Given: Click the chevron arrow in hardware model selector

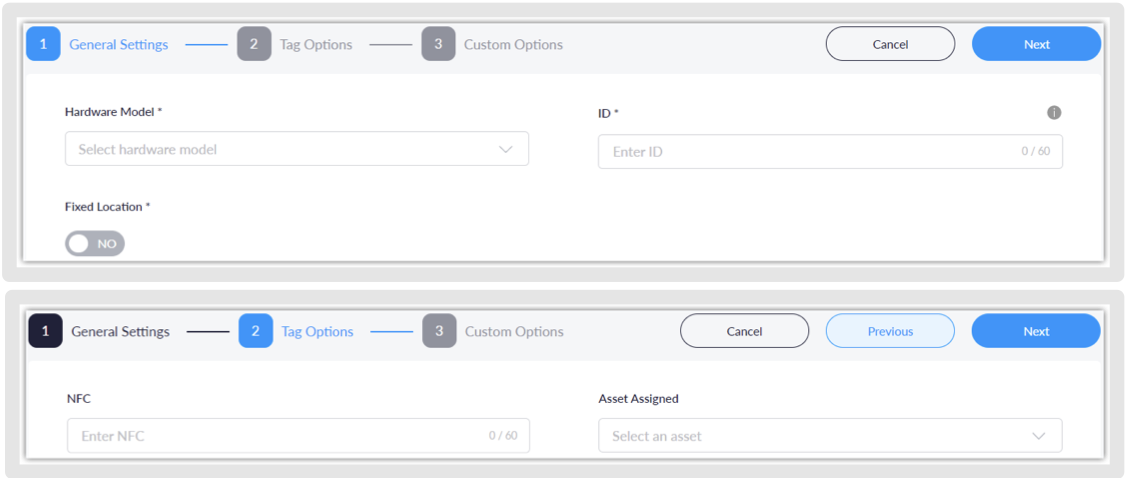Looking at the screenshot, I should [x=505, y=150].
